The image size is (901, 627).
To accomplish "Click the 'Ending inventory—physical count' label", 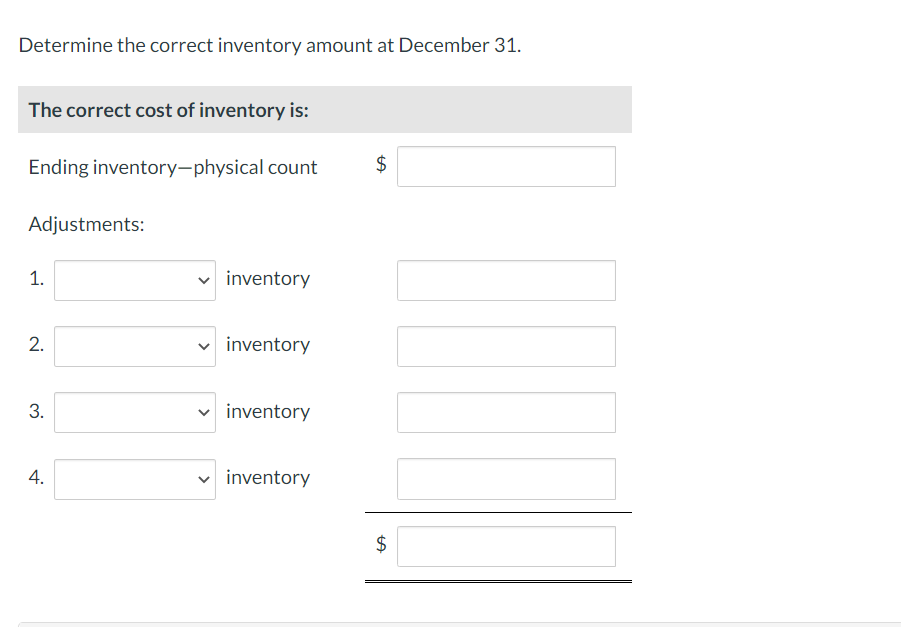I will [x=173, y=167].
